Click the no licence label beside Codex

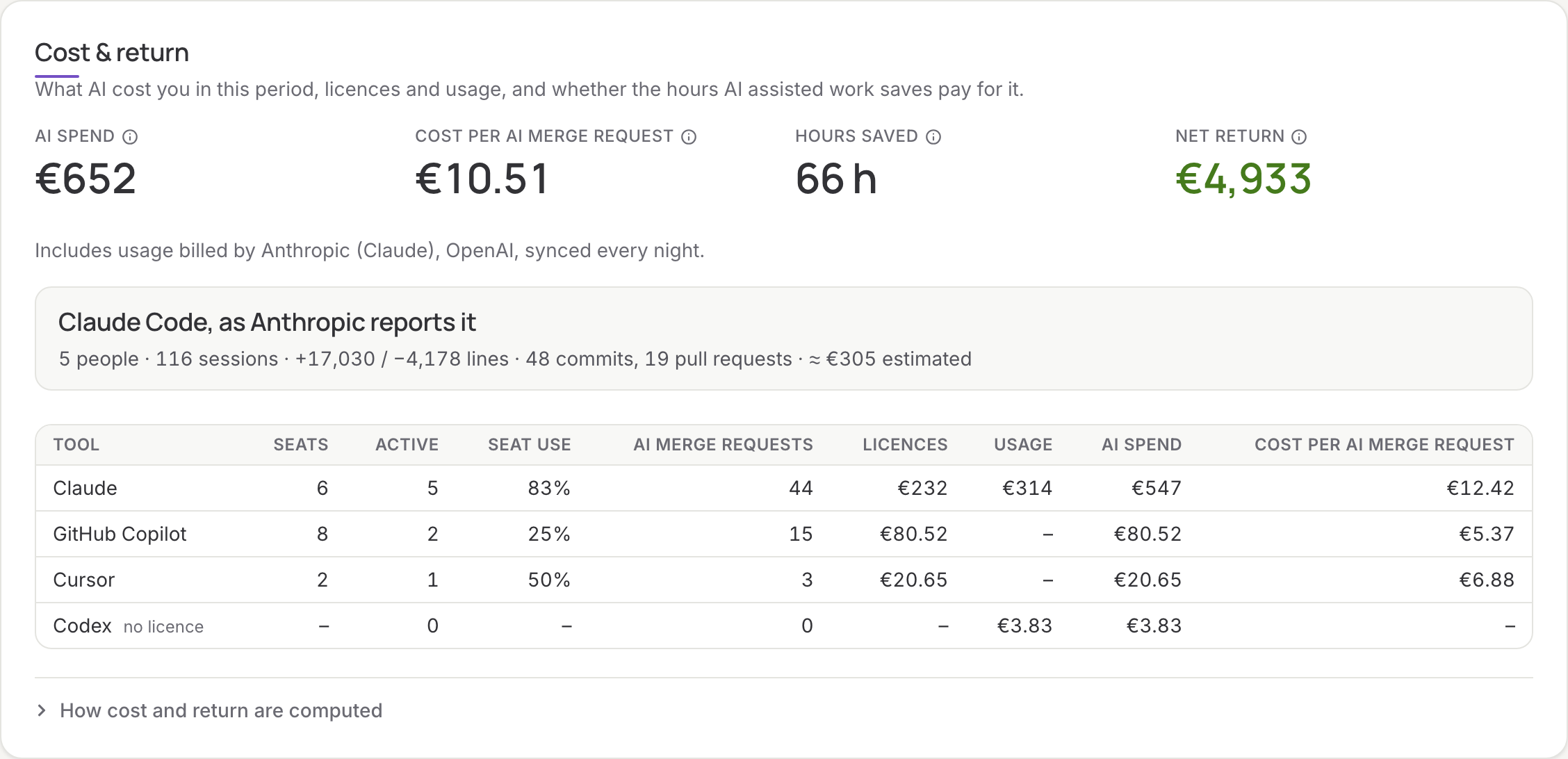pyautogui.click(x=163, y=627)
